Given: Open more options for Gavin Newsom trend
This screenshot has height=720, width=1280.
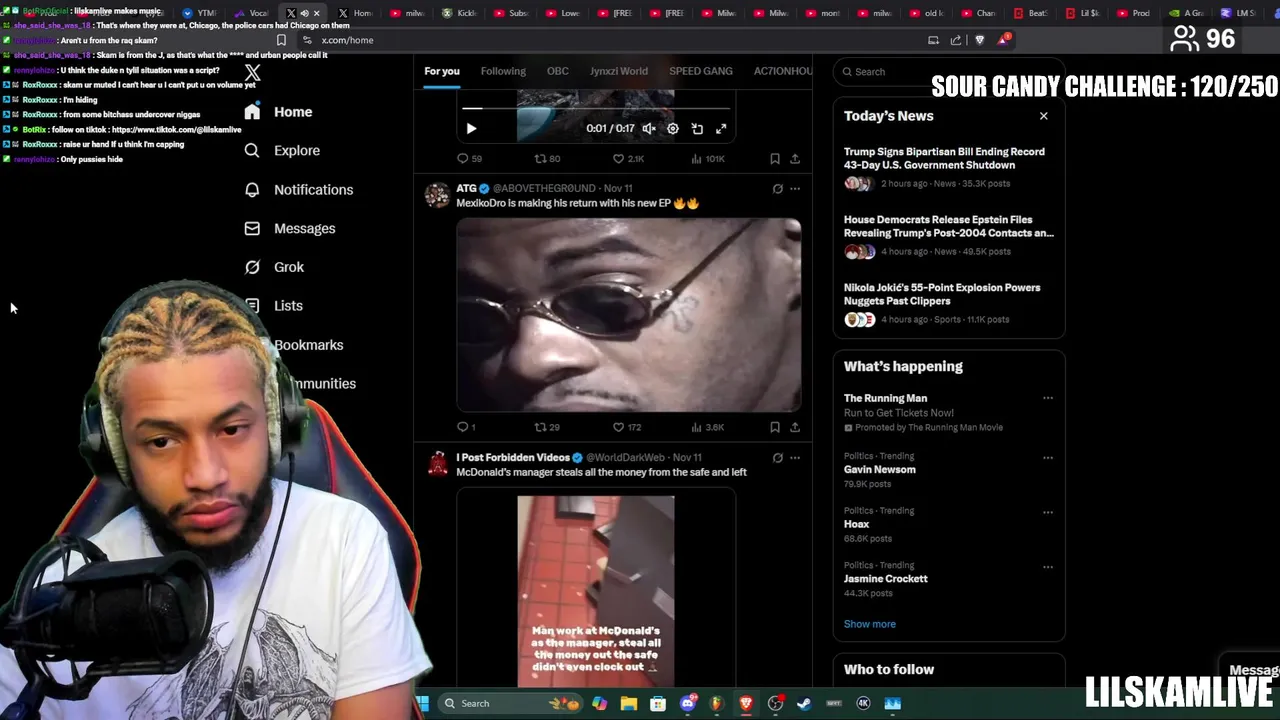Looking at the screenshot, I should click(x=1048, y=458).
